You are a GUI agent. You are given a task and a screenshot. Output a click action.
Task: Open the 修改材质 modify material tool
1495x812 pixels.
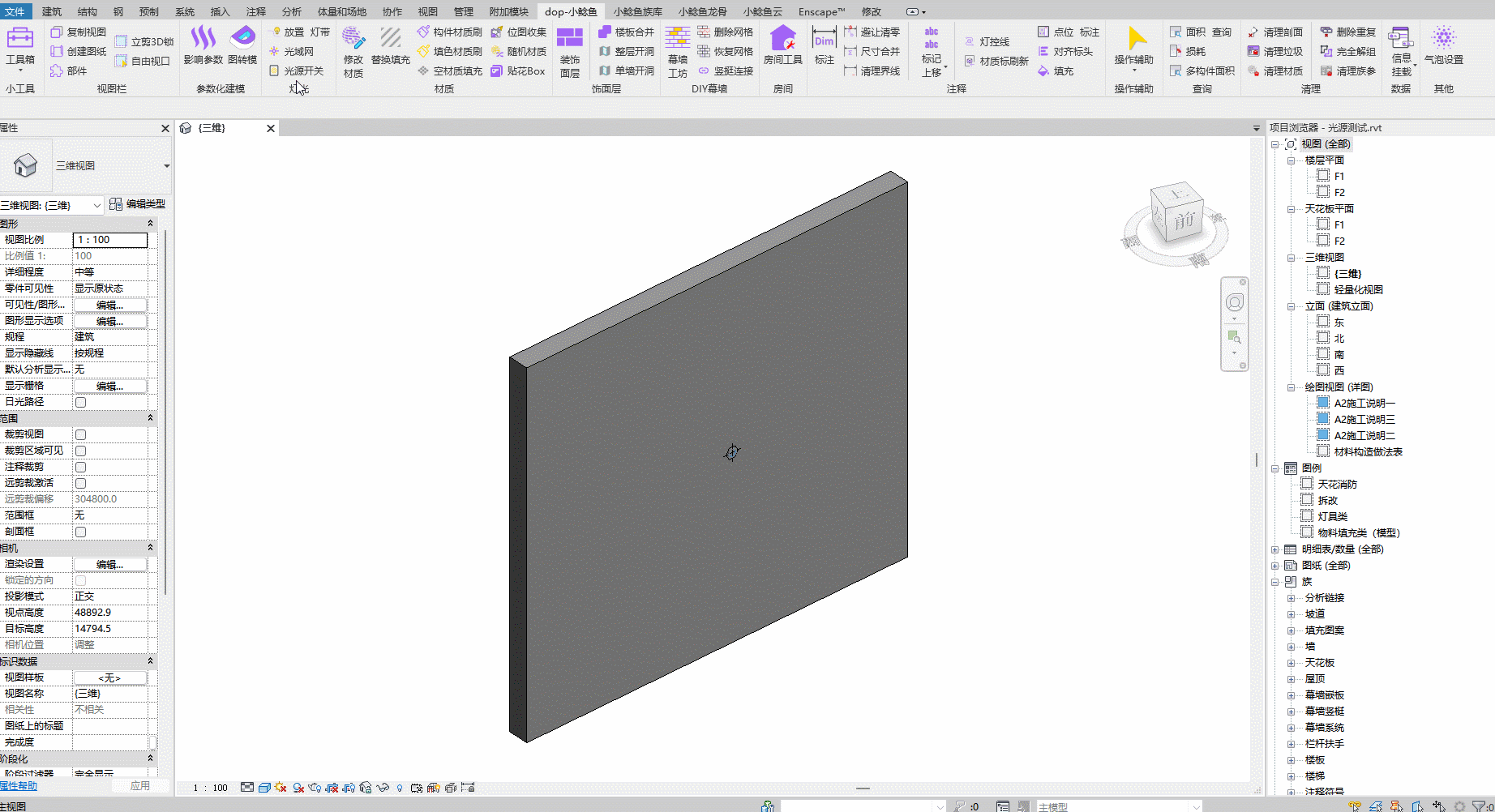tap(353, 53)
